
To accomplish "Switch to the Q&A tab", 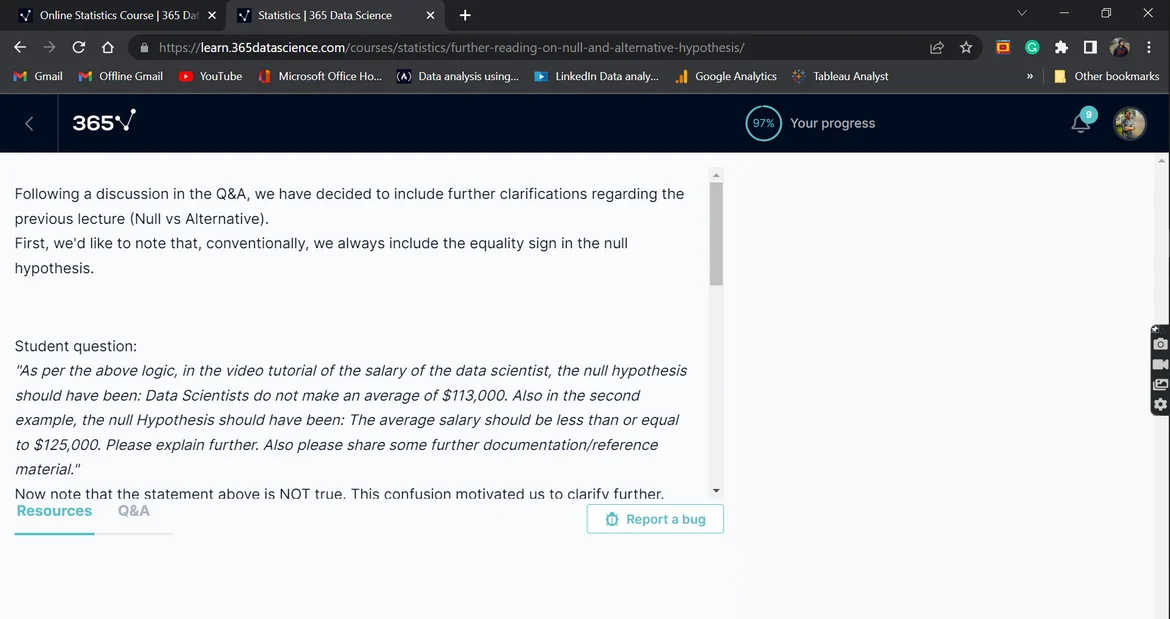I will point(133,511).
